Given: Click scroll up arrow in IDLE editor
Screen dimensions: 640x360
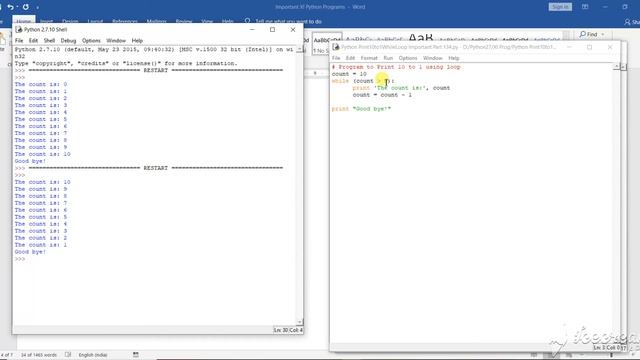Looking at the screenshot, I should 616,67.
